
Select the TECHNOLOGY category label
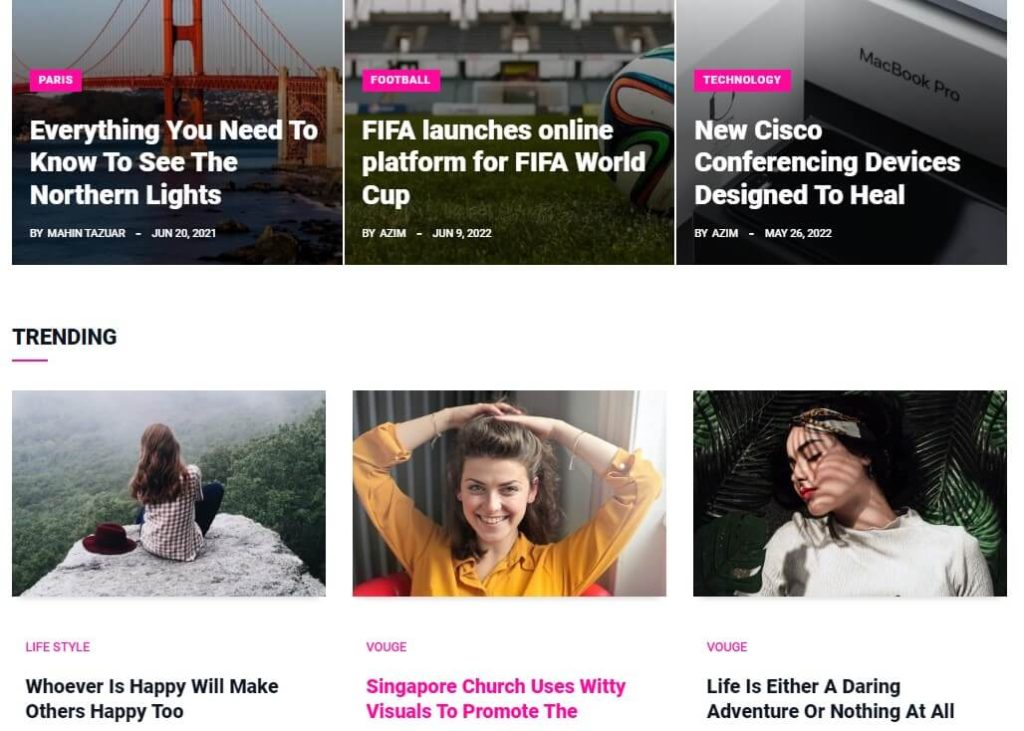[x=742, y=80]
